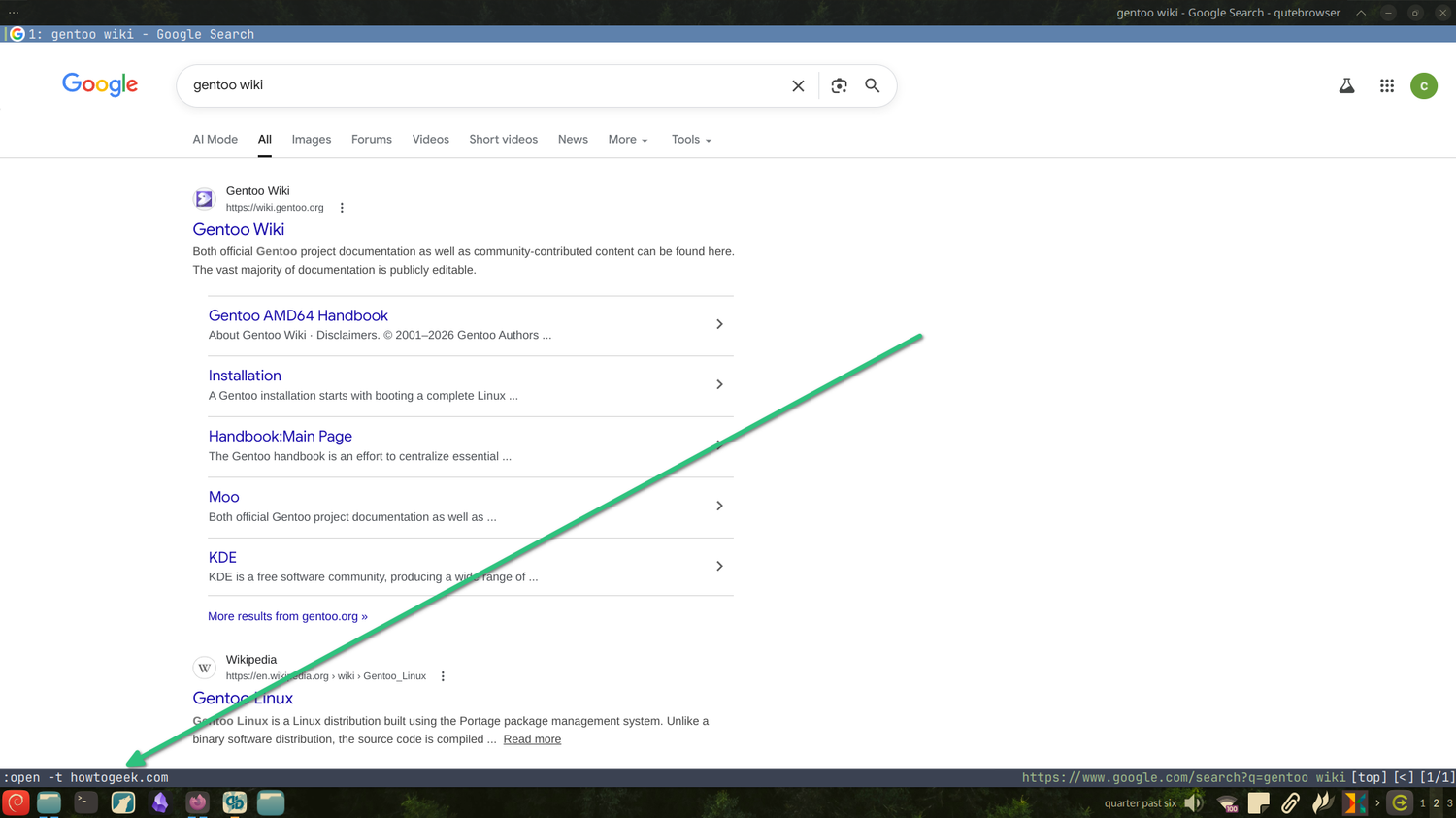
Task: Open the Moo sitelink
Action: click(223, 497)
